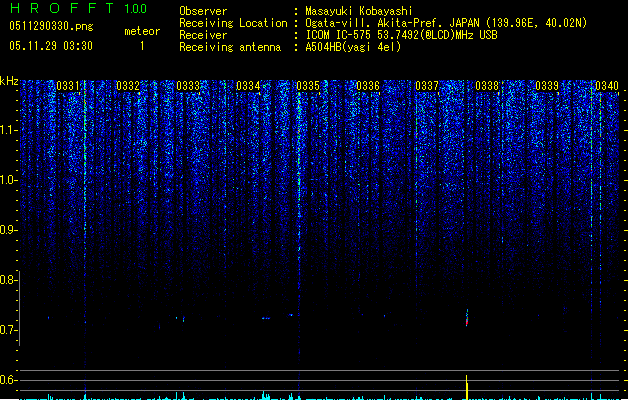The image size is (629, 400).
Task: Select the Ogata-vill. Akita-Pref. JAPAN location text
Action: click(x=446, y=23)
